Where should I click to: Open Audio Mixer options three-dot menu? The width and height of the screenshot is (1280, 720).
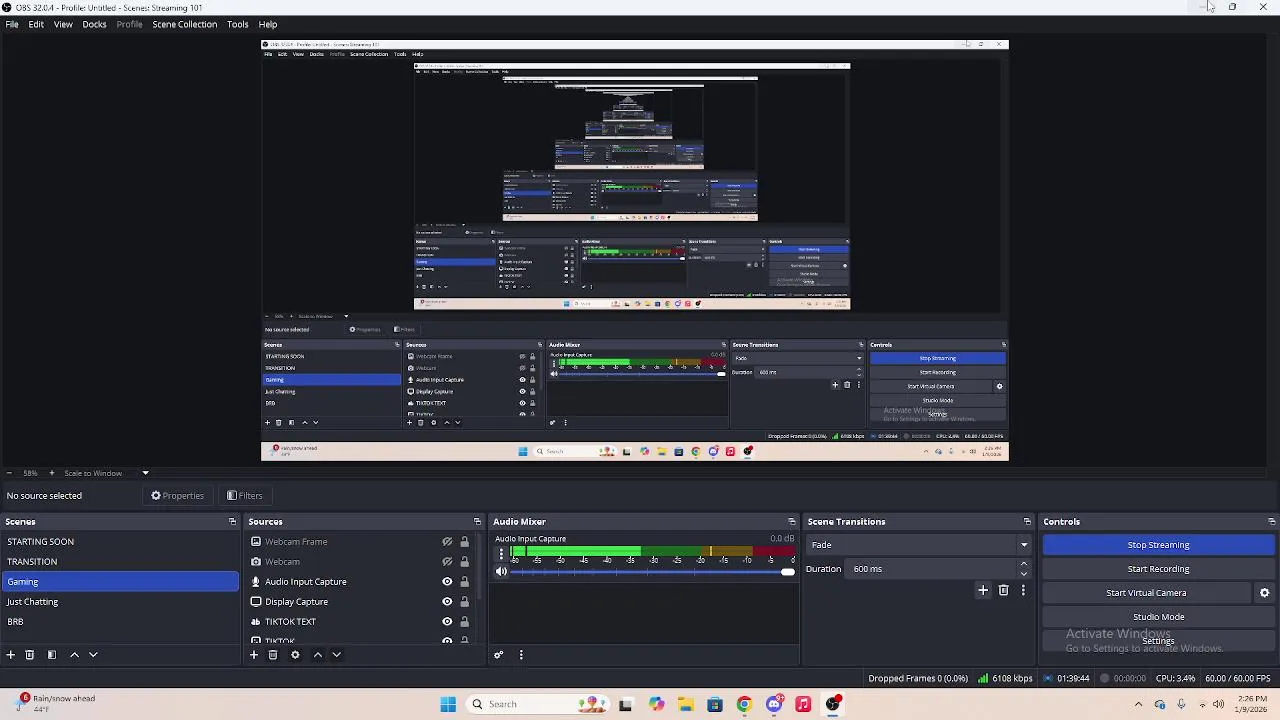point(521,655)
